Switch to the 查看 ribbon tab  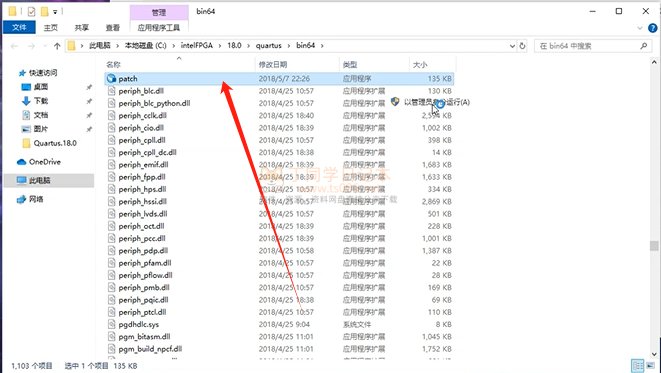pos(113,27)
